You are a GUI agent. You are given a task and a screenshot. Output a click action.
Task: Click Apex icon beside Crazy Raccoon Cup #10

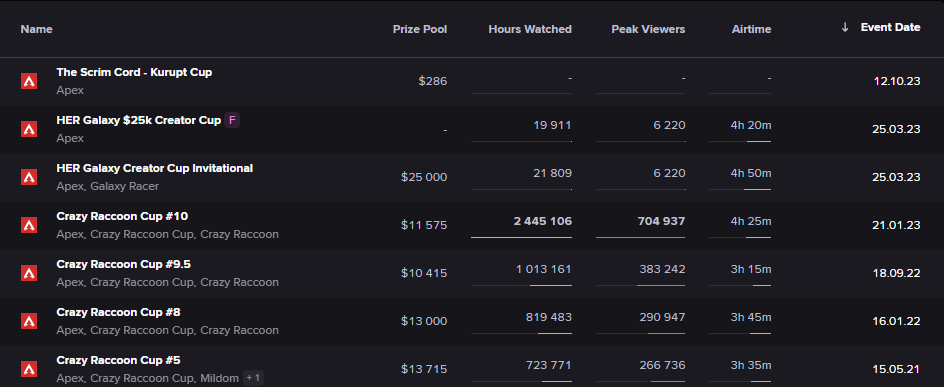click(29, 225)
